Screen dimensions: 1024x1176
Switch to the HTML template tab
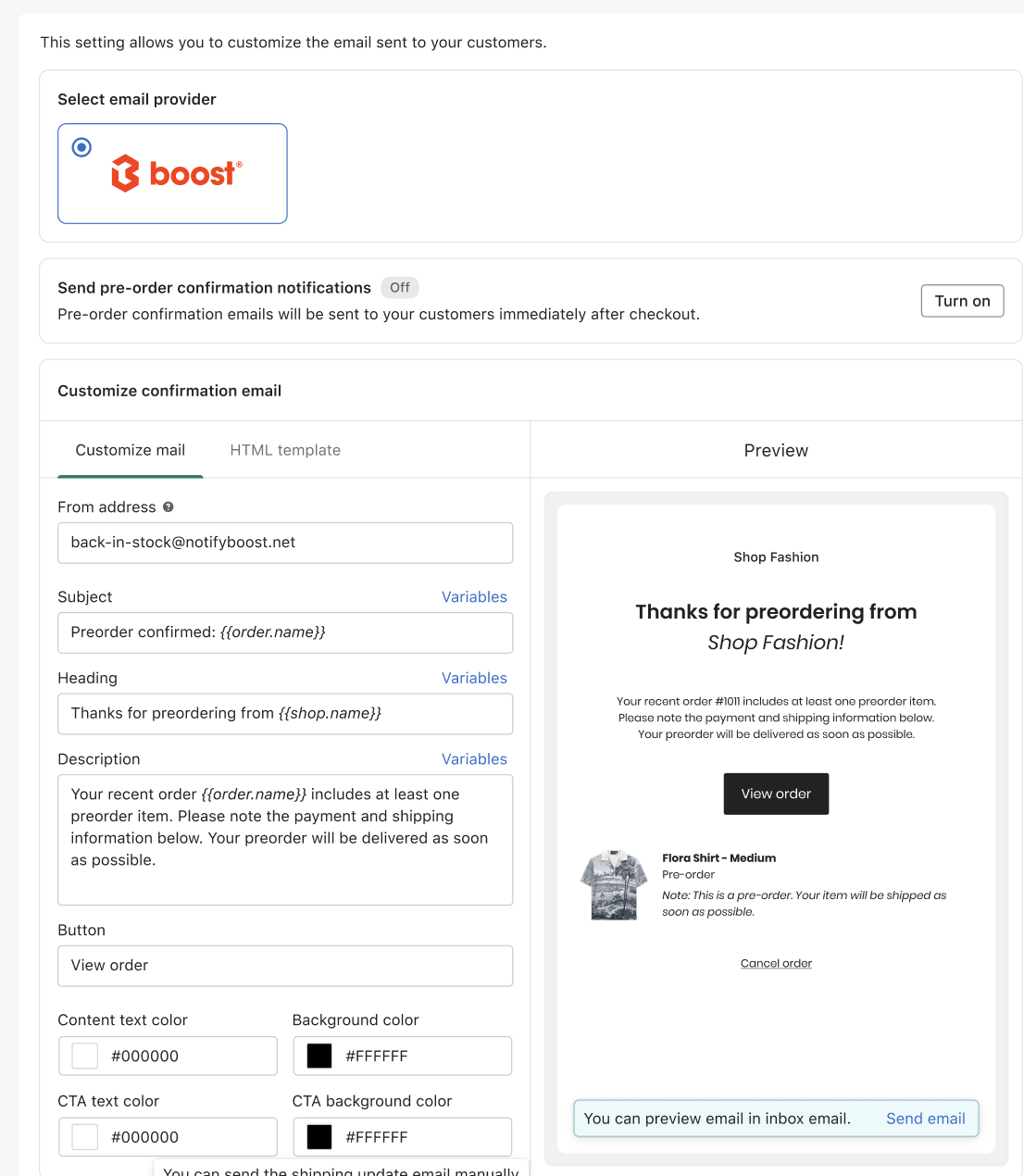pos(284,450)
